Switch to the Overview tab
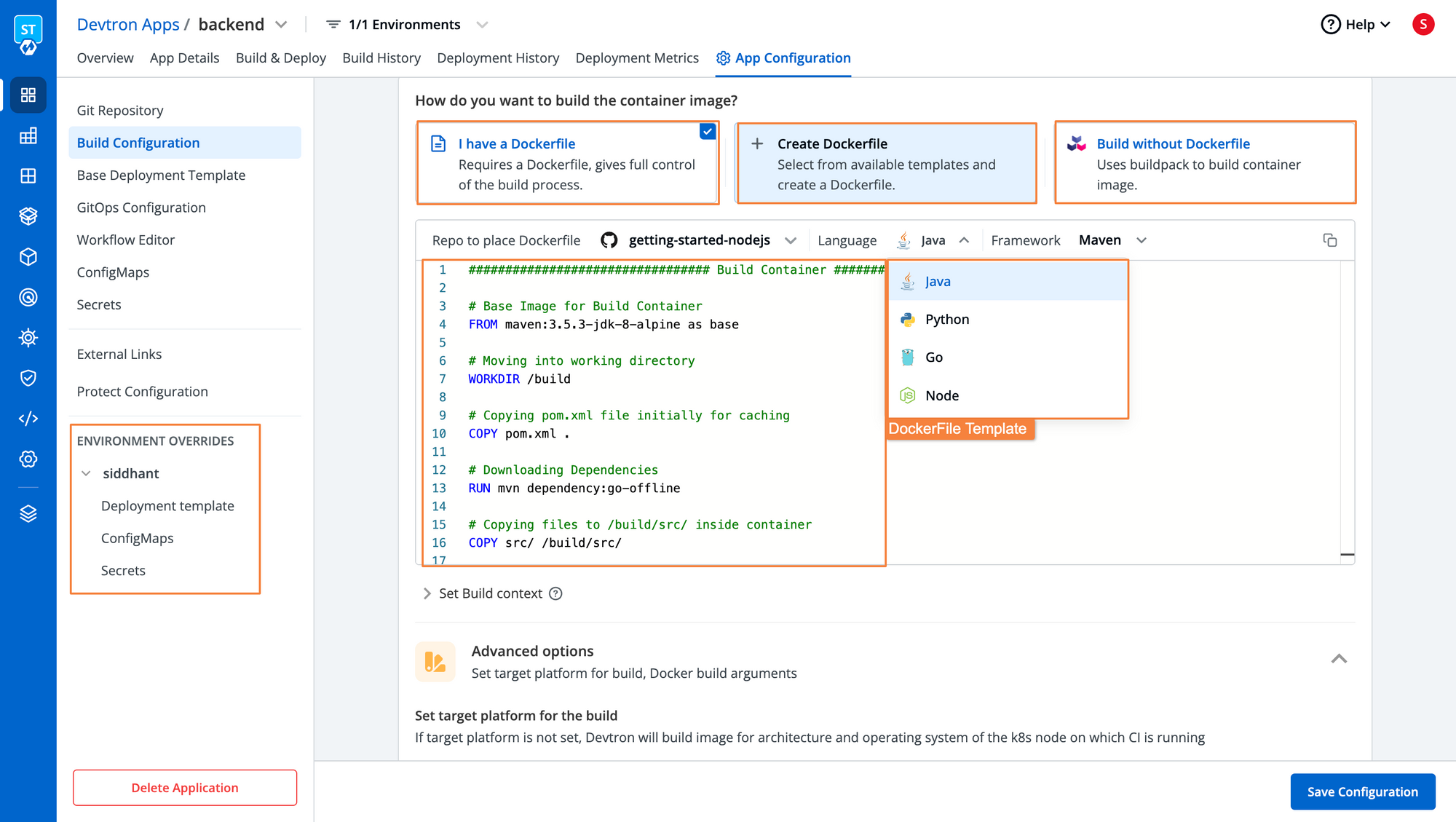Screen dimensions: 1456x822 [x=105, y=58]
